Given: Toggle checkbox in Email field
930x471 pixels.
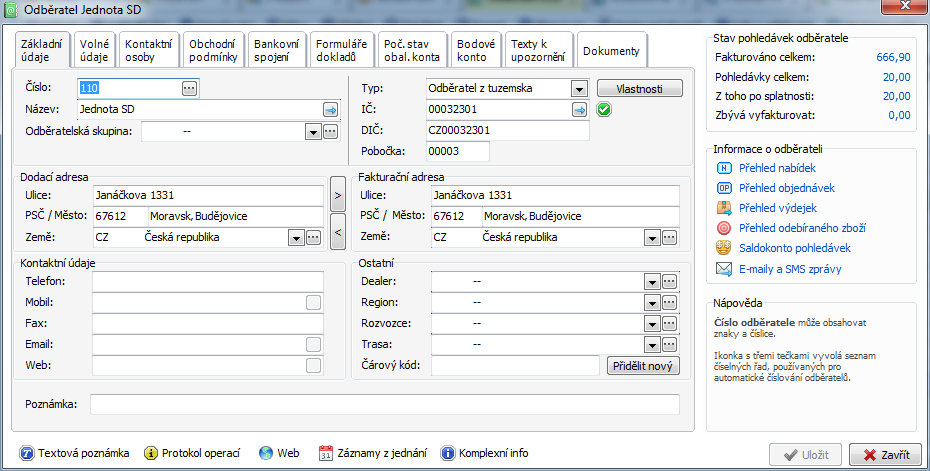Looking at the screenshot, I should click(x=313, y=345).
